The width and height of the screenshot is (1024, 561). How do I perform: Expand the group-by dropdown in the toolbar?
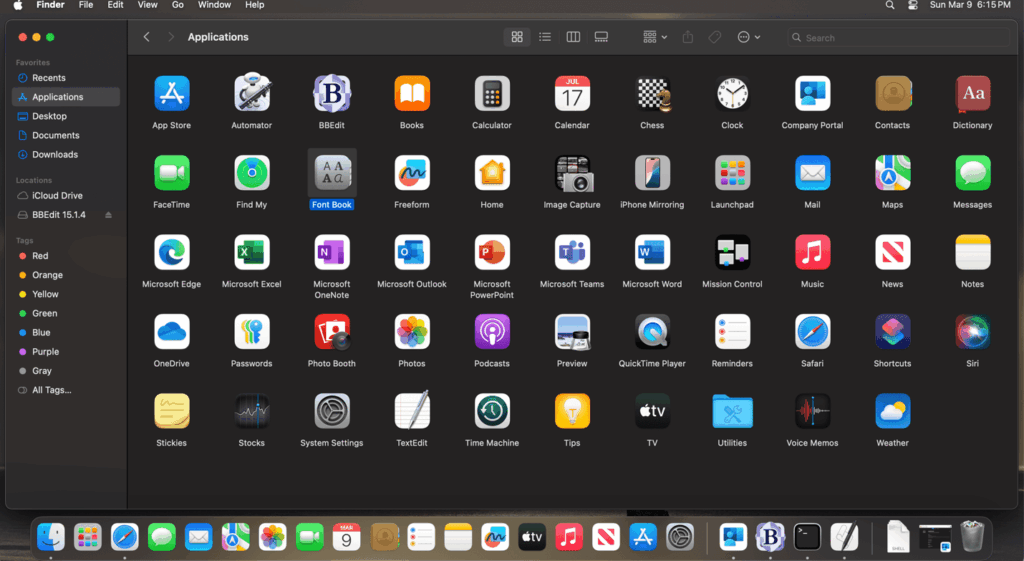655,37
